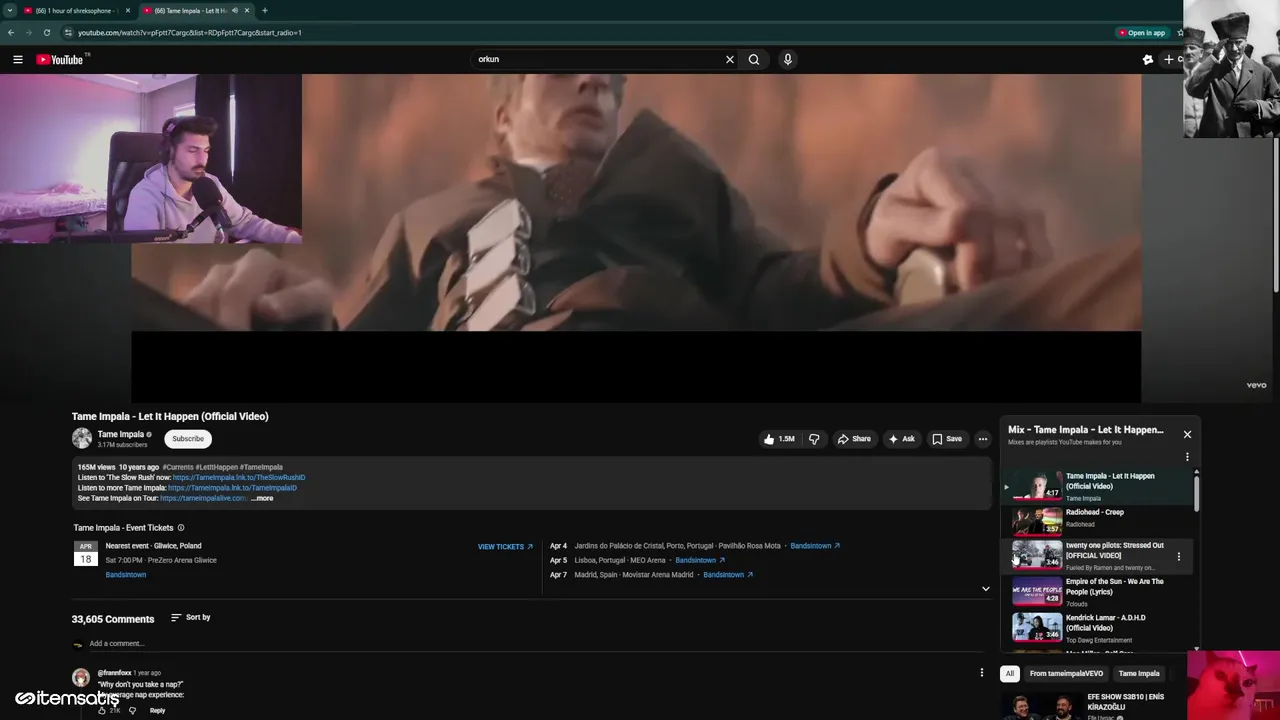Click the playlist scrollbar thumb
This screenshot has width=1280, height=720.
click(1196, 492)
